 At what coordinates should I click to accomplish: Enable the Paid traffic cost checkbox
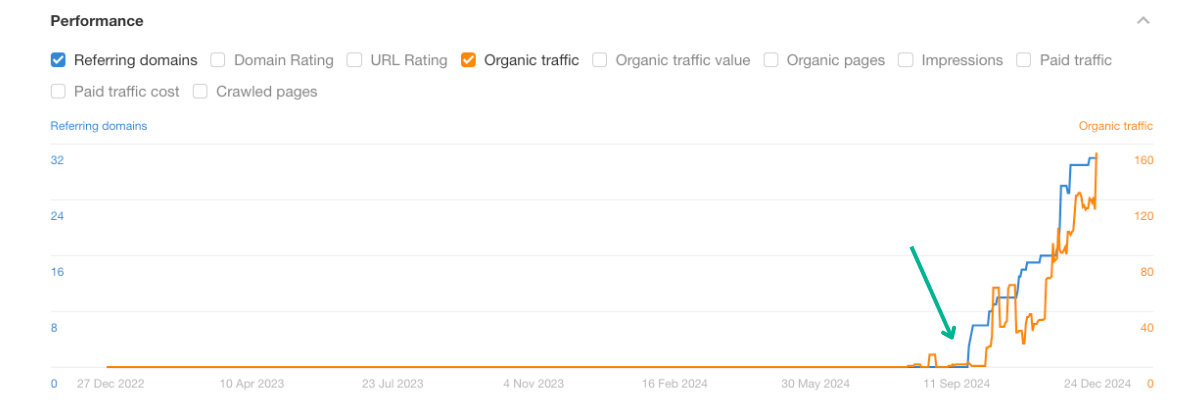[58, 92]
